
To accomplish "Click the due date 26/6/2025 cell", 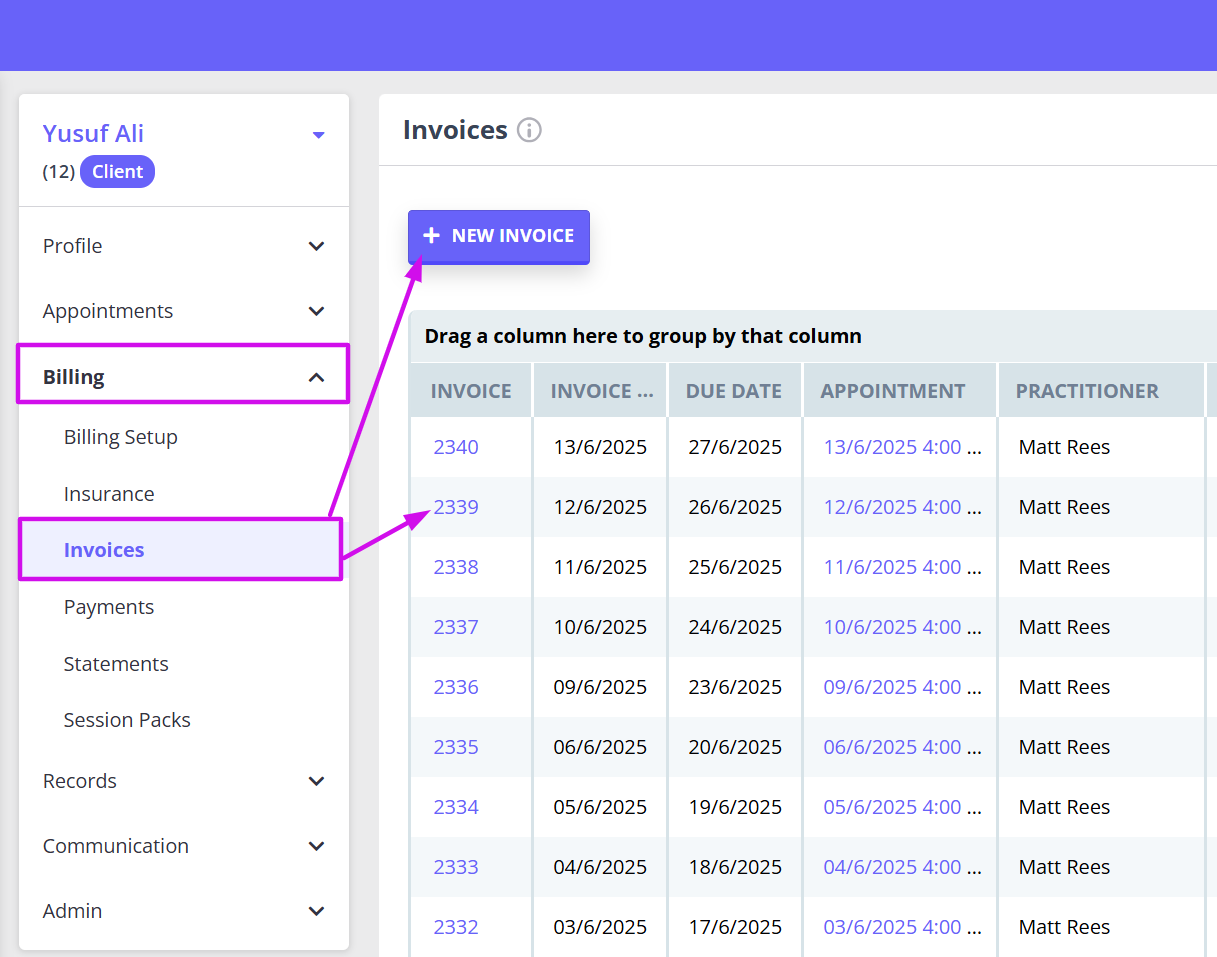I will click(735, 507).
